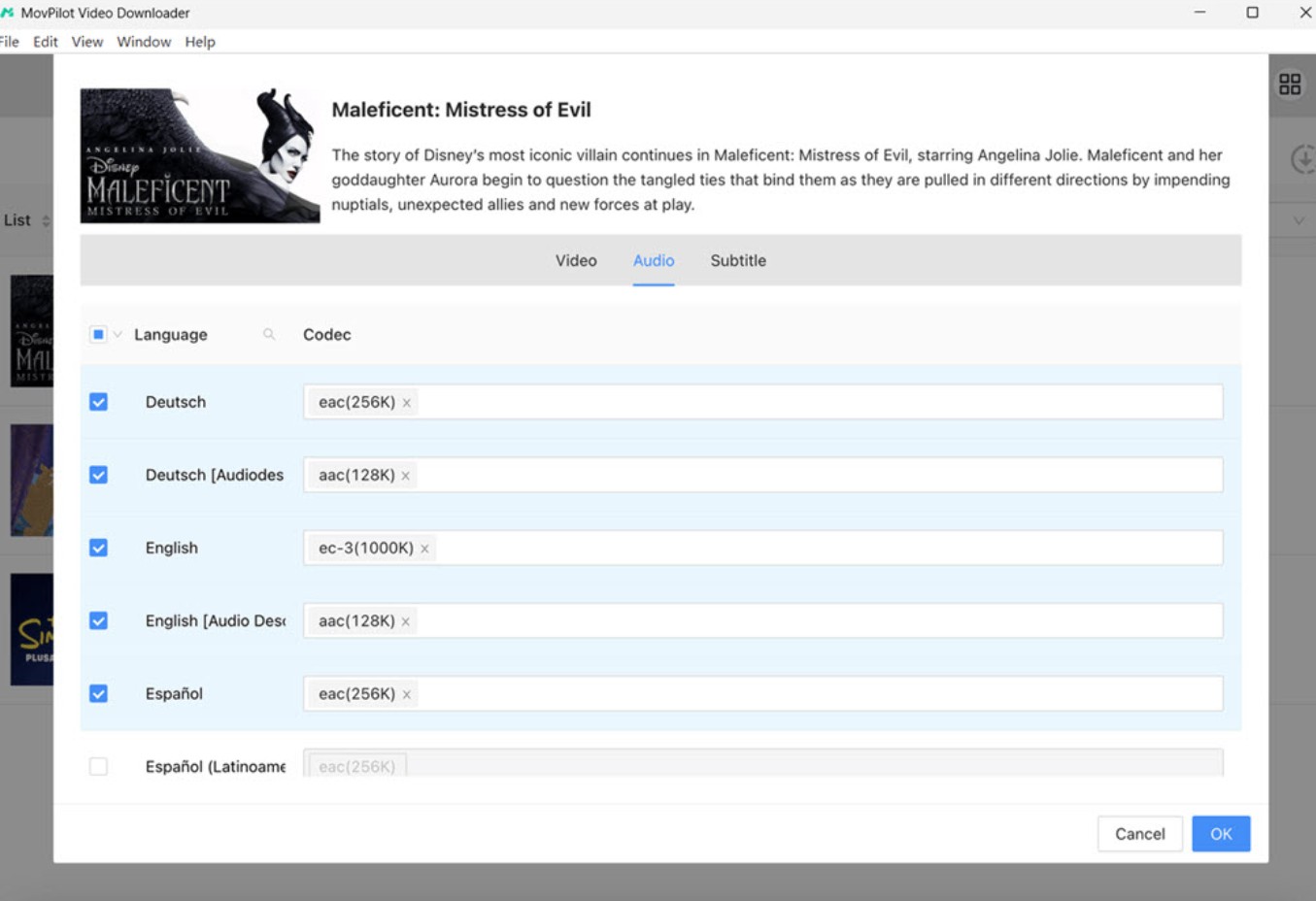
Task: Click the Codec column header
Action: [327, 334]
